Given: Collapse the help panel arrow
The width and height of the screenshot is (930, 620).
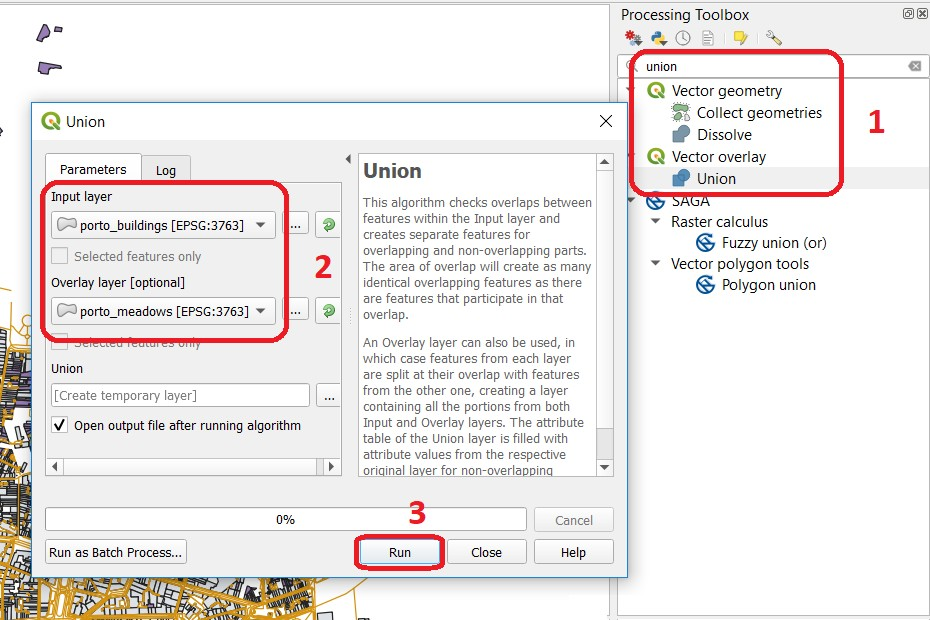Looking at the screenshot, I should click(348, 159).
